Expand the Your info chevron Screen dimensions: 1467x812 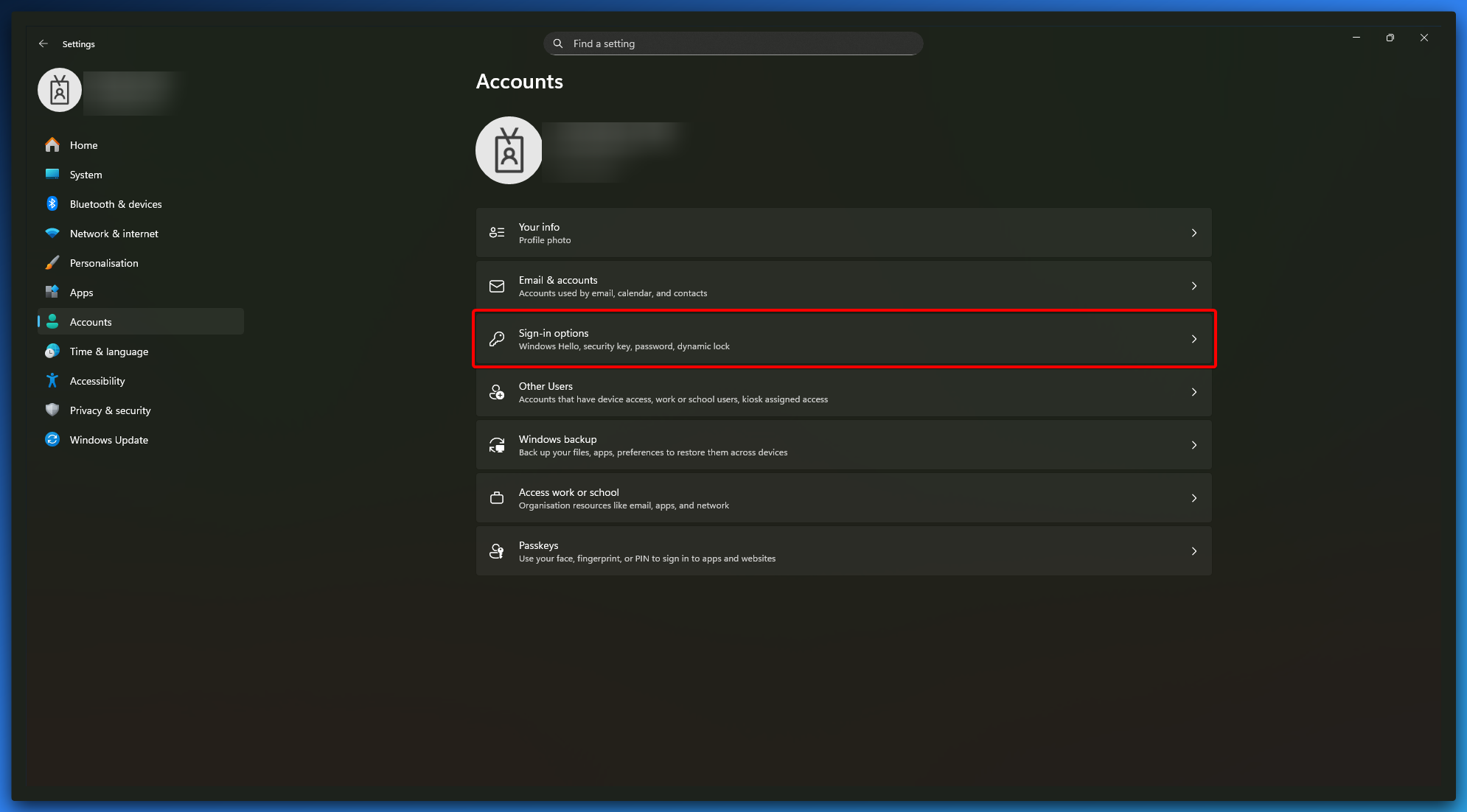pos(1194,233)
